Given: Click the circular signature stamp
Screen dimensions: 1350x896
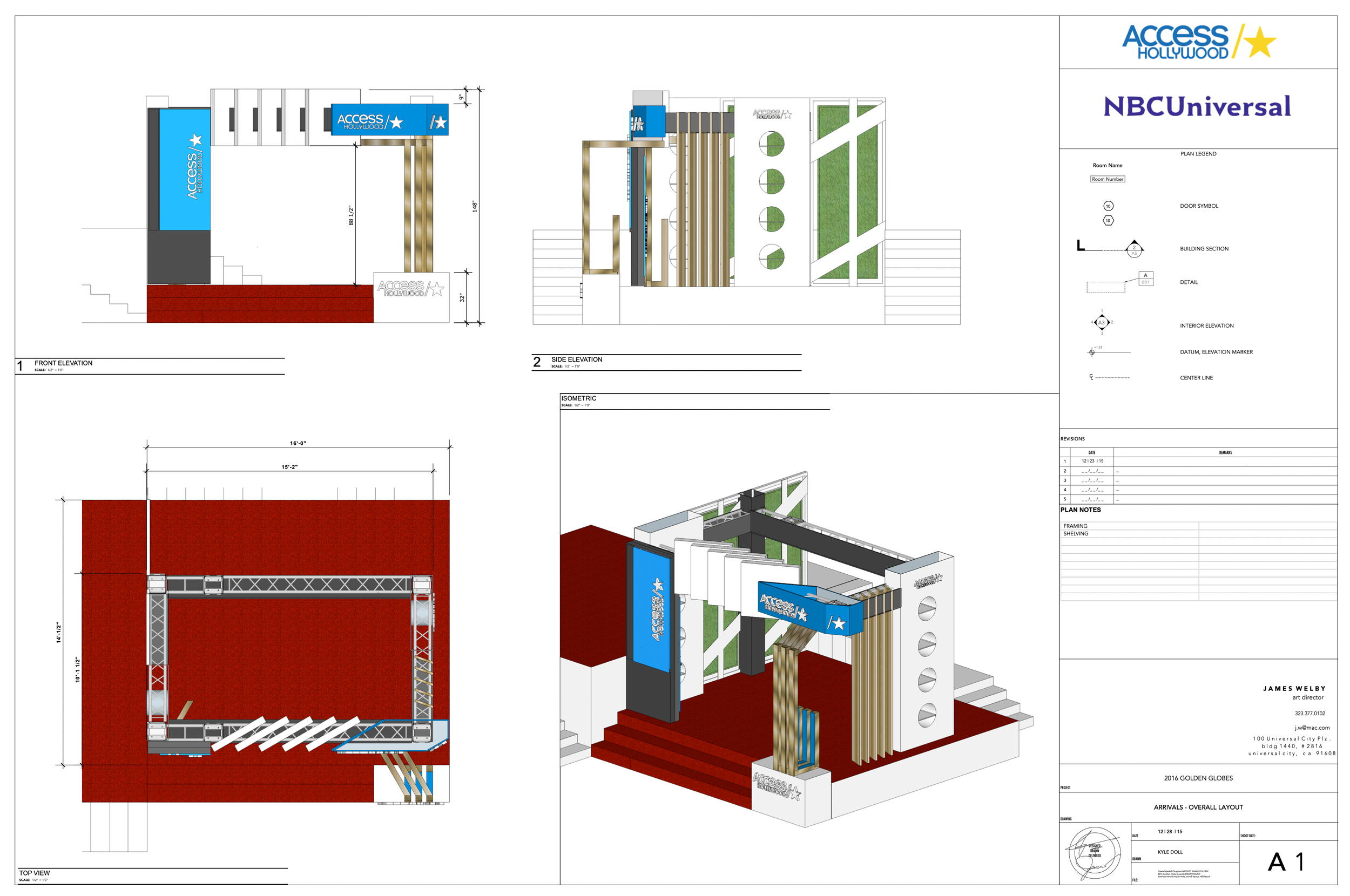Looking at the screenshot, I should click(1094, 854).
